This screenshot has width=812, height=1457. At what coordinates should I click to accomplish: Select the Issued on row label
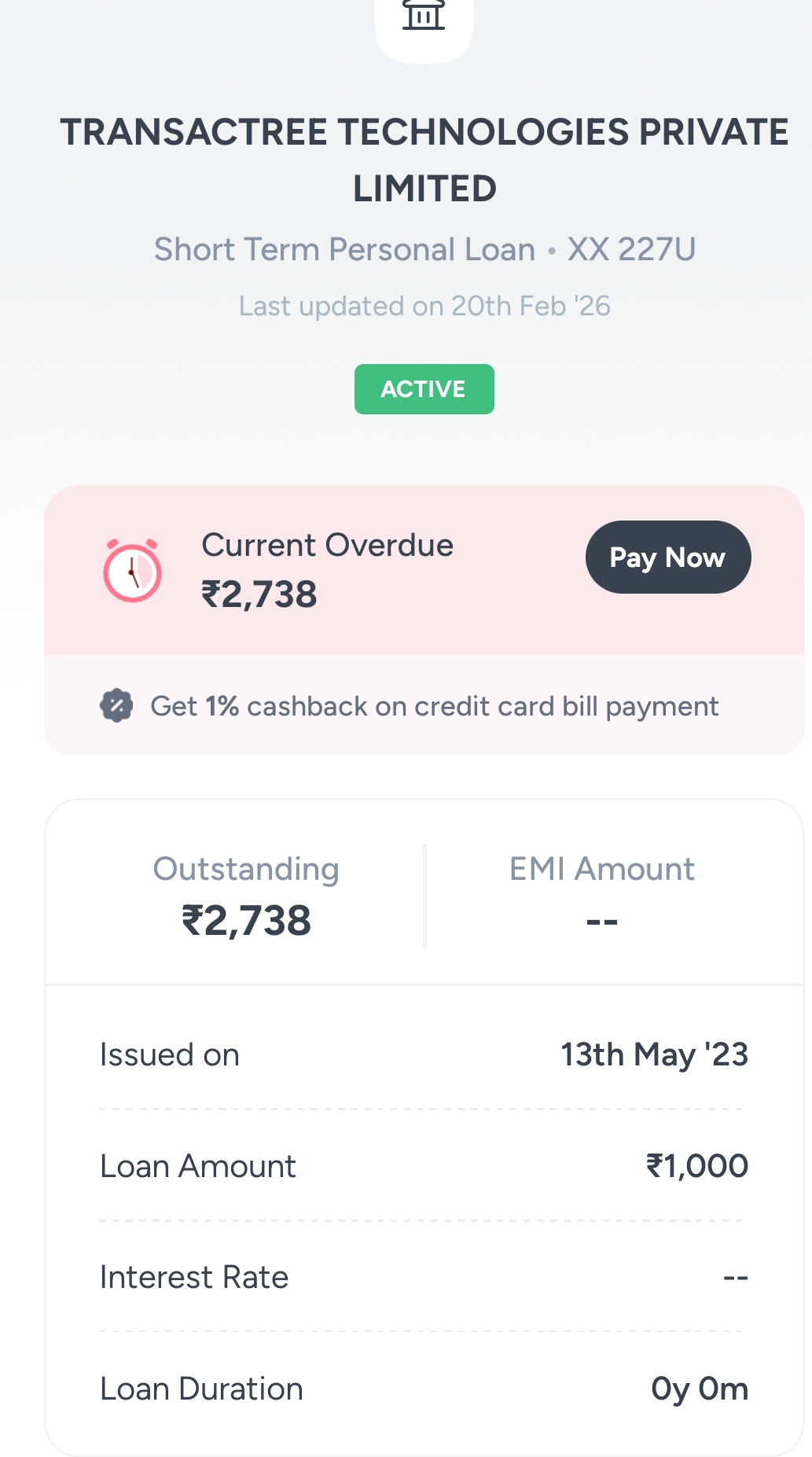click(x=170, y=1054)
